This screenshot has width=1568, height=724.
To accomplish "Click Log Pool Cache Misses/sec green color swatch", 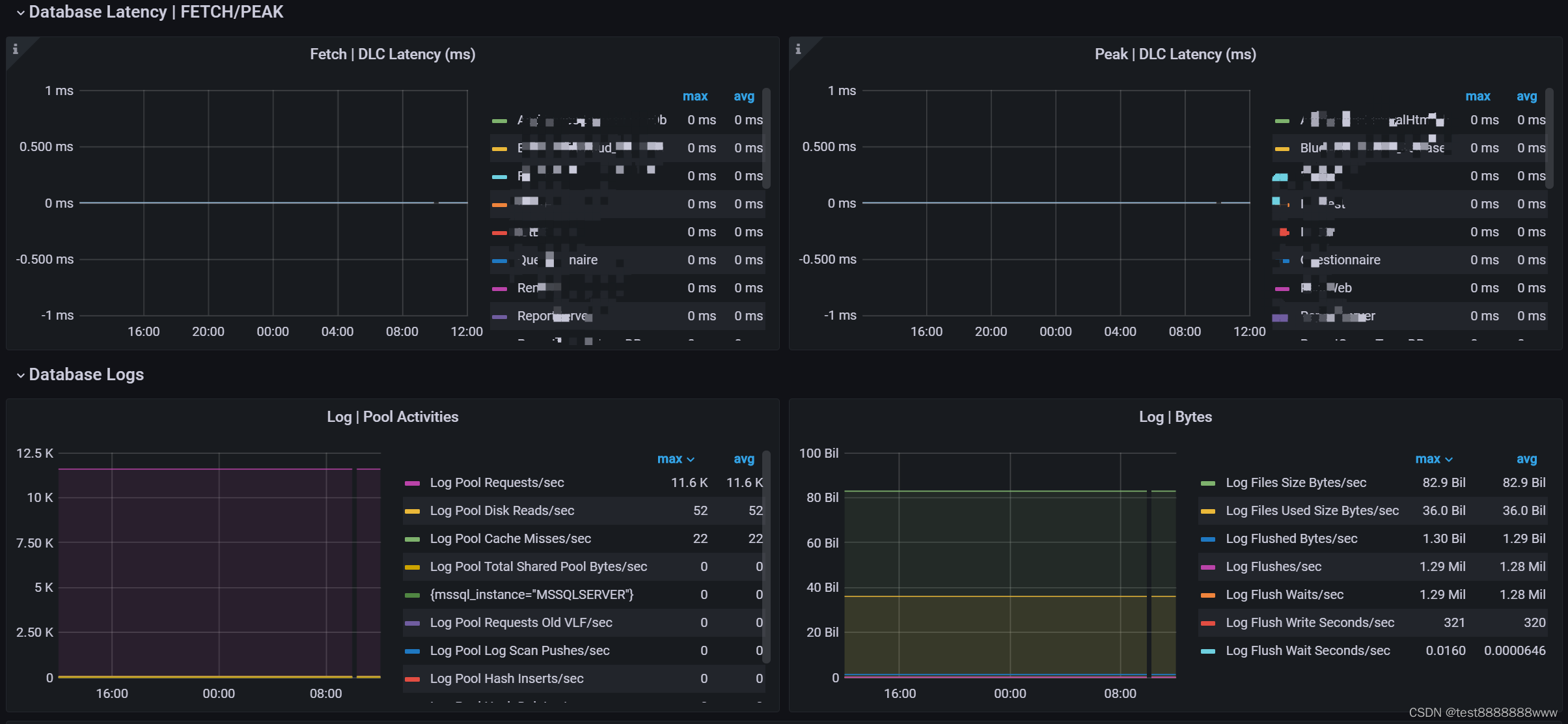I will coord(412,539).
